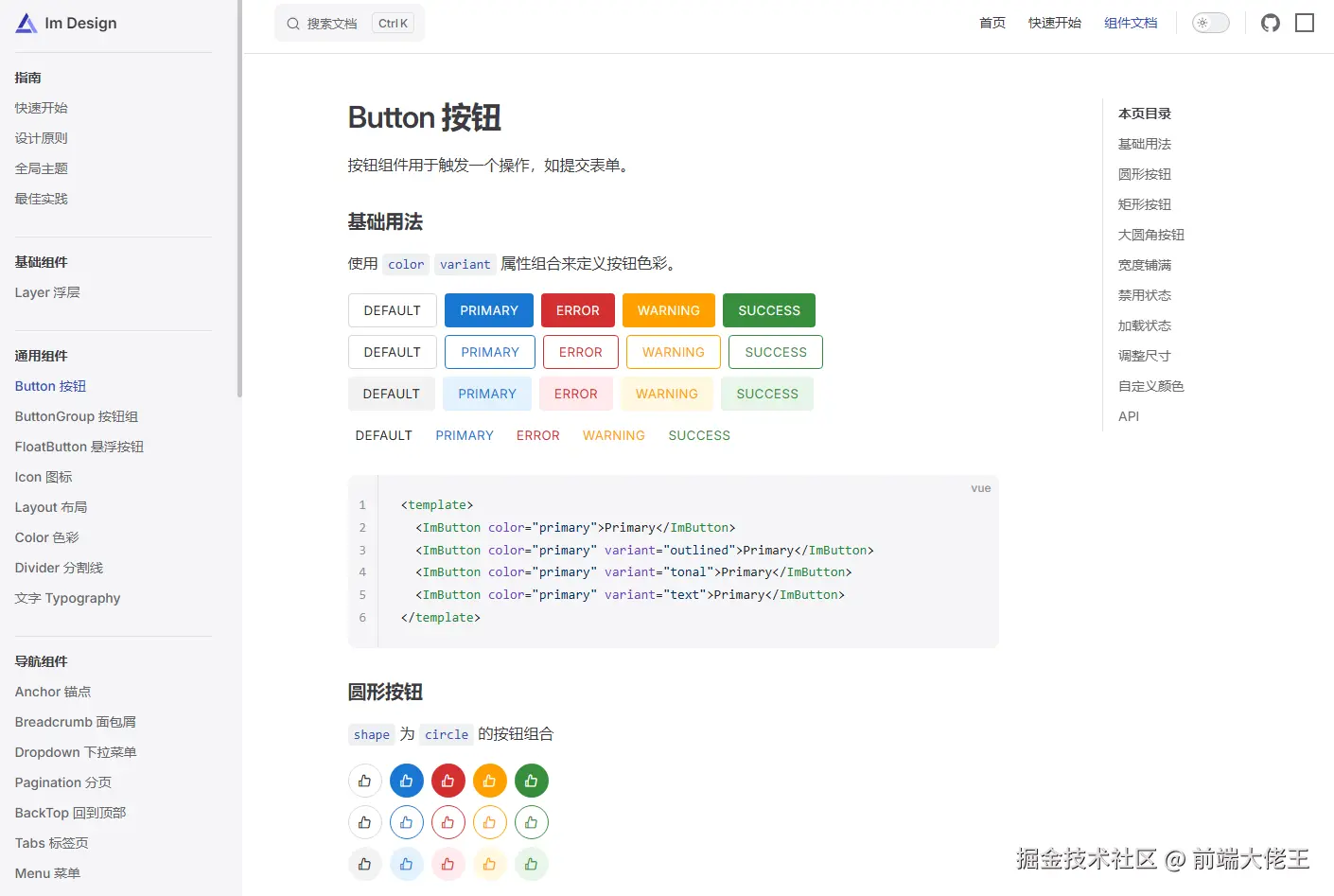1334x896 pixels.
Task: Click the tonal PRIMARY button
Action: 487,394
